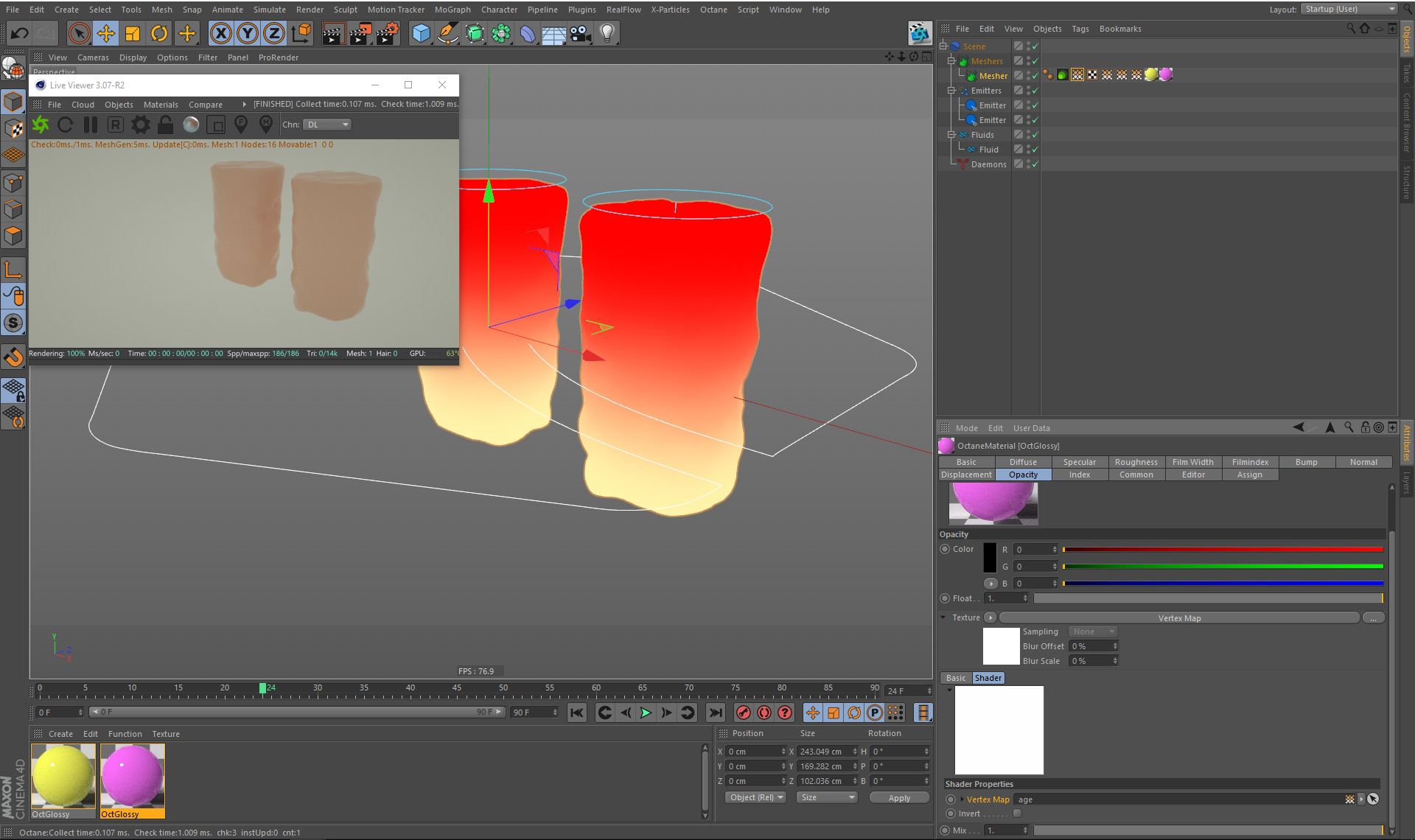Open the Simulate menu
This screenshot has width=1415, height=840.
269,10
